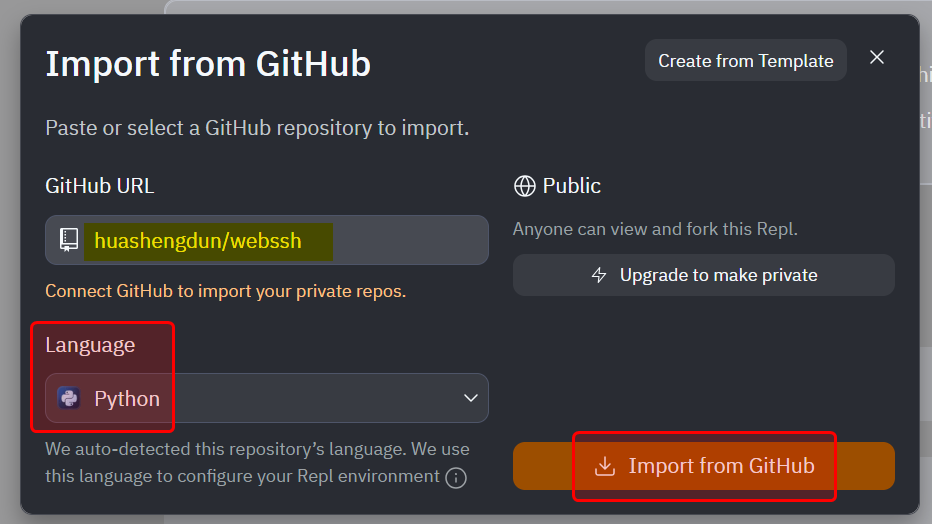This screenshot has width=932, height=524.
Task: Click the download arrow icon on import button
Action: [604, 466]
